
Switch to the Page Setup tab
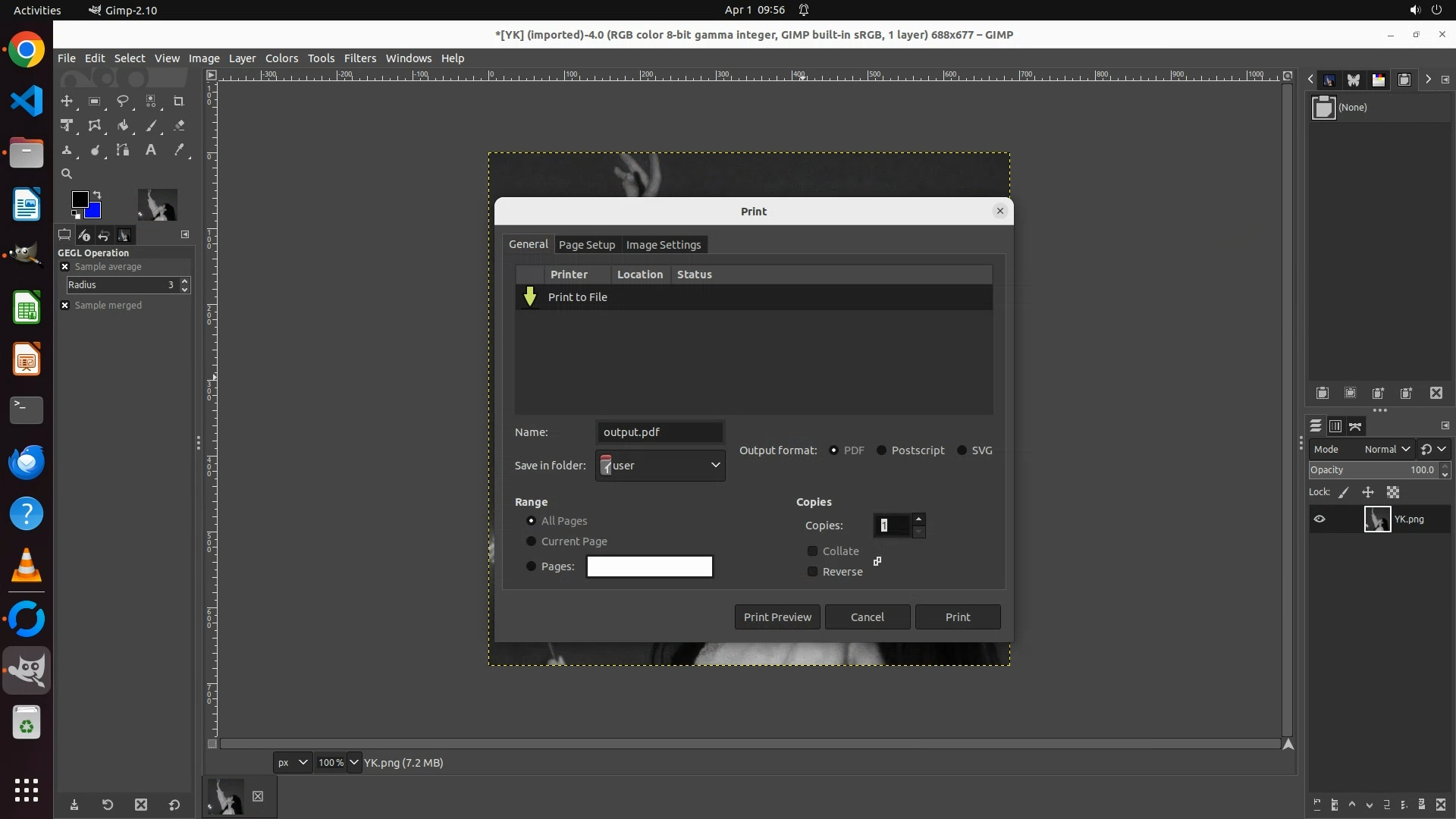[586, 245]
